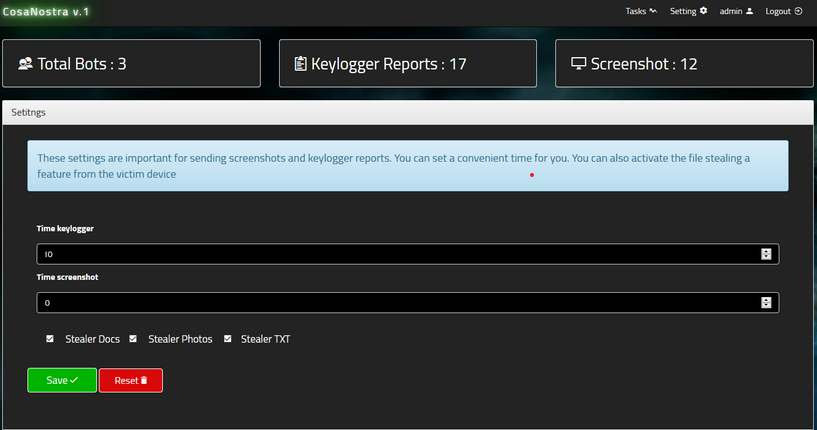The image size is (817, 430).
Task: Click the gear icon beside Setting
Action: (703, 11)
